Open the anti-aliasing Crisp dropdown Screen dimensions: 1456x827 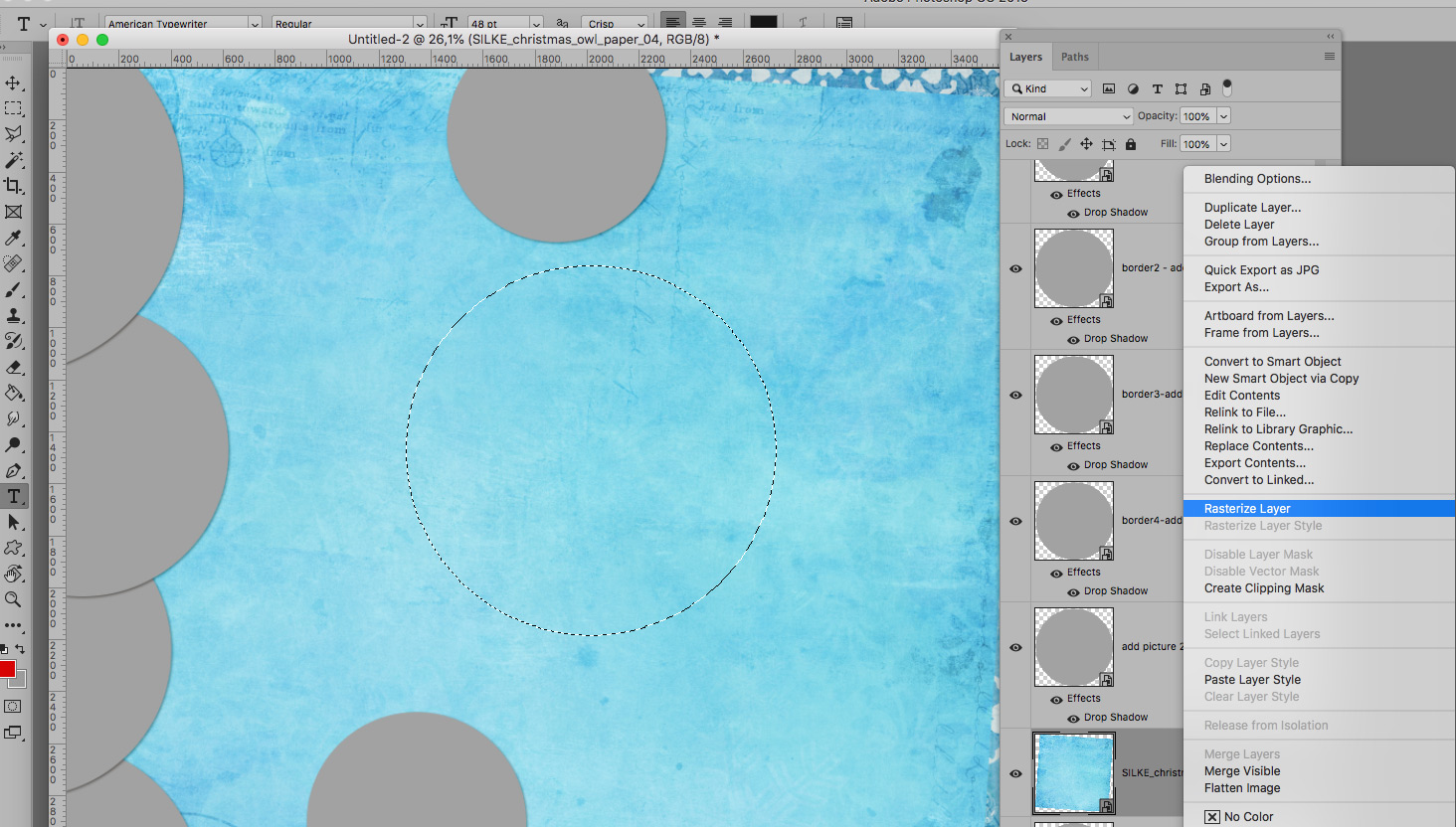coord(616,24)
